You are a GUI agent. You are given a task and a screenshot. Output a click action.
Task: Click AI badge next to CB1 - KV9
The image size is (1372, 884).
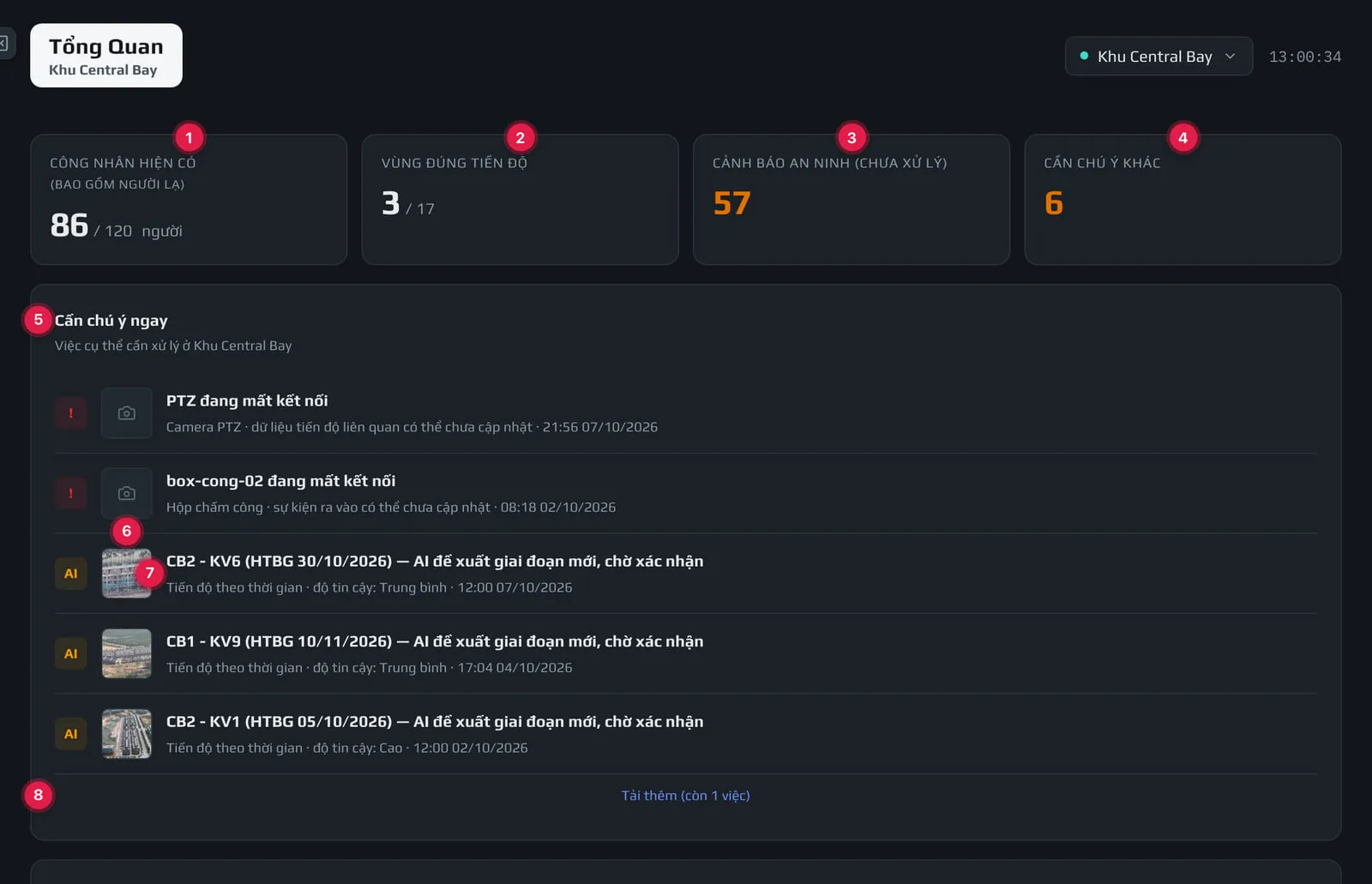click(71, 653)
